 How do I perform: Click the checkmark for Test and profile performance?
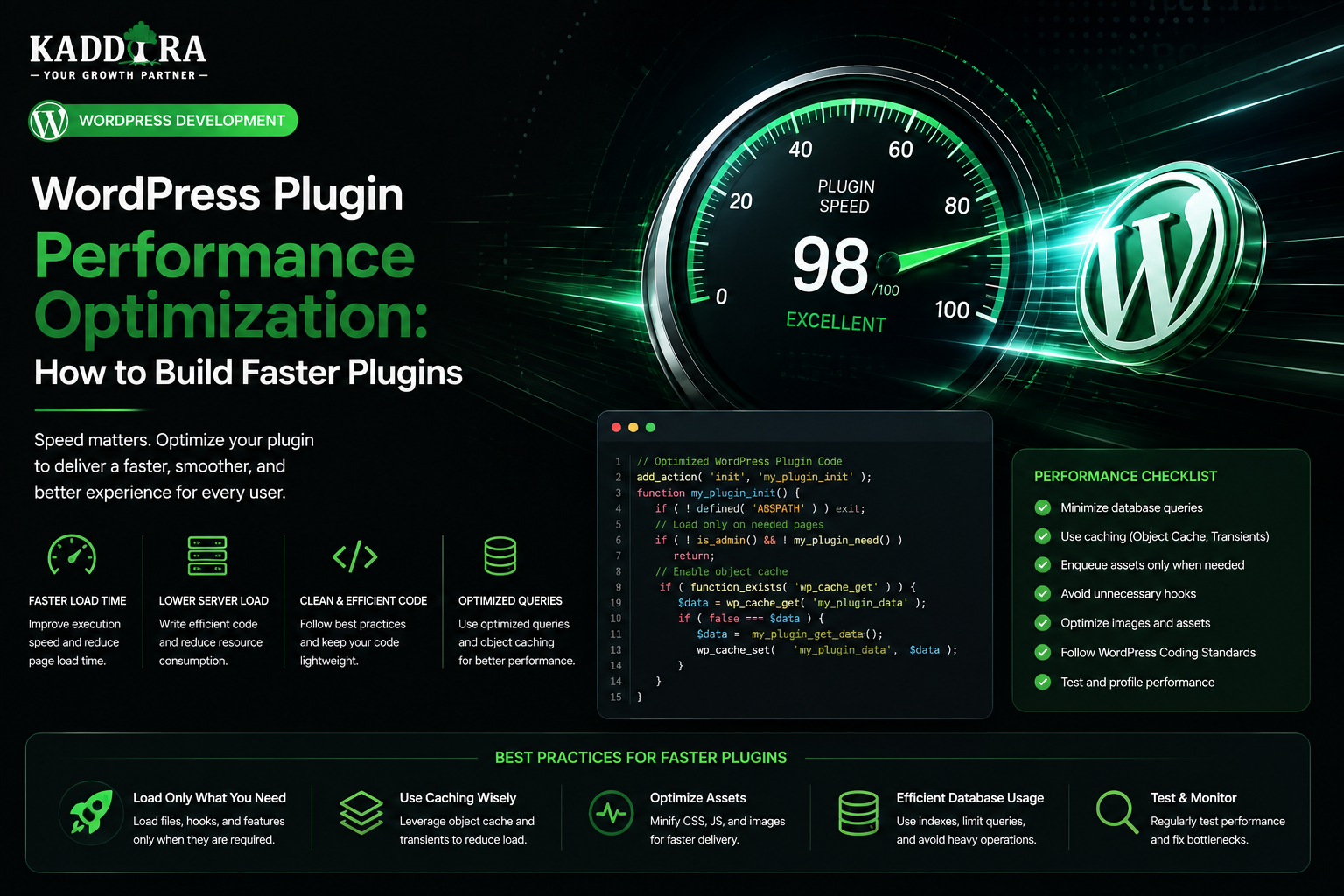[1043, 682]
